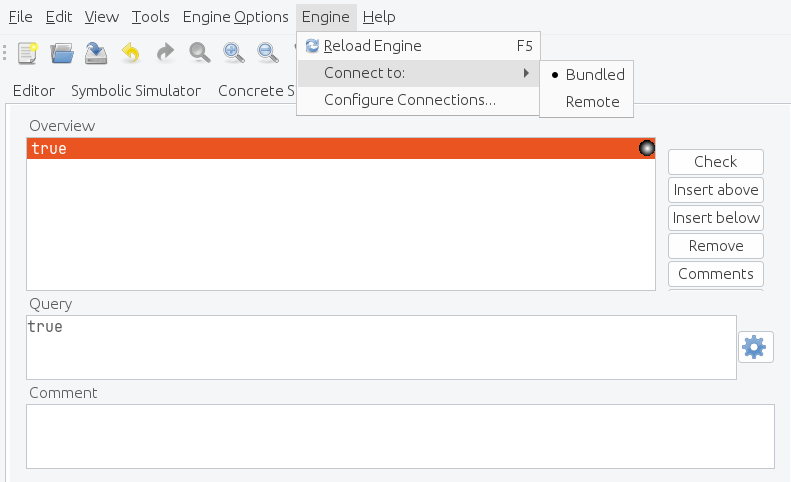The width and height of the screenshot is (791, 482).
Task: Click the Insert below button
Action: (x=715, y=218)
